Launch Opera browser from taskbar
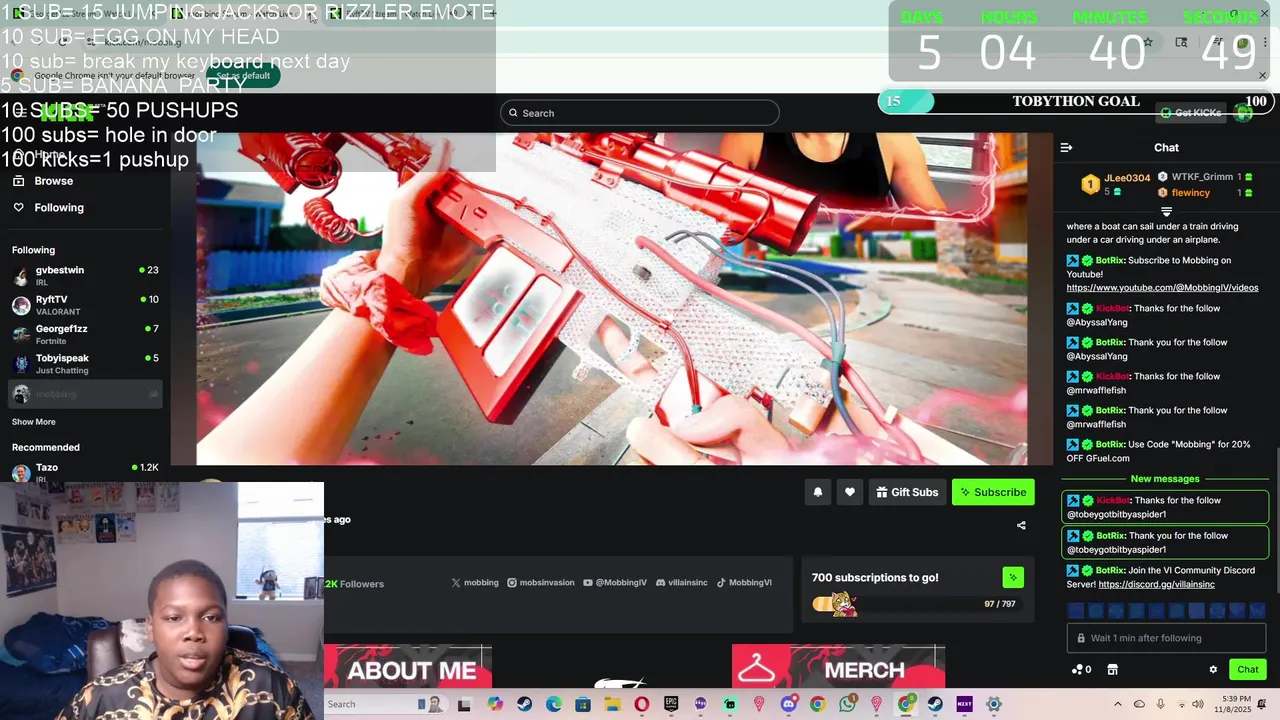This screenshot has width=1280, height=720. [641, 704]
